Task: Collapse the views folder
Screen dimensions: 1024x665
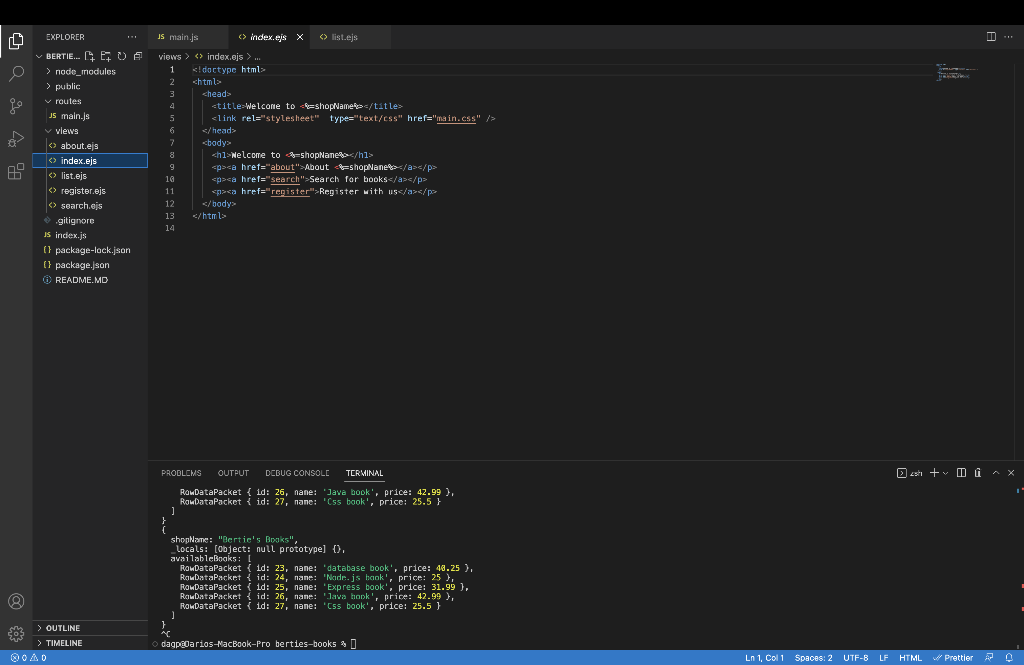Action: pyautogui.click(x=66, y=131)
